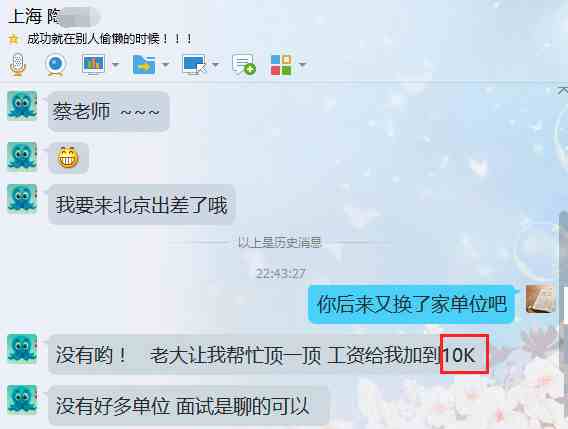The width and height of the screenshot is (568, 429).
Task: Click the scroll up arrow of the chat area
Action: click(563, 90)
